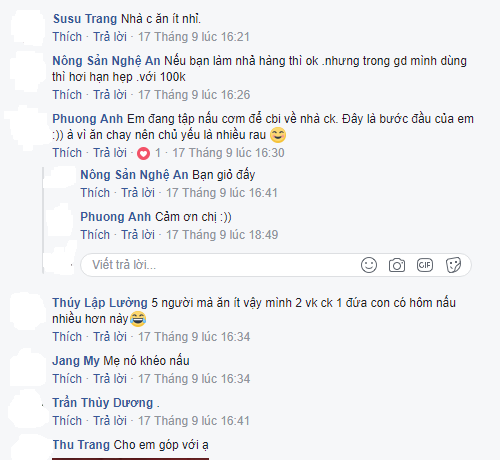Open Thu Trang's attached photo thumbnail
The width and height of the screenshot is (500, 460).
(x=130, y=459)
